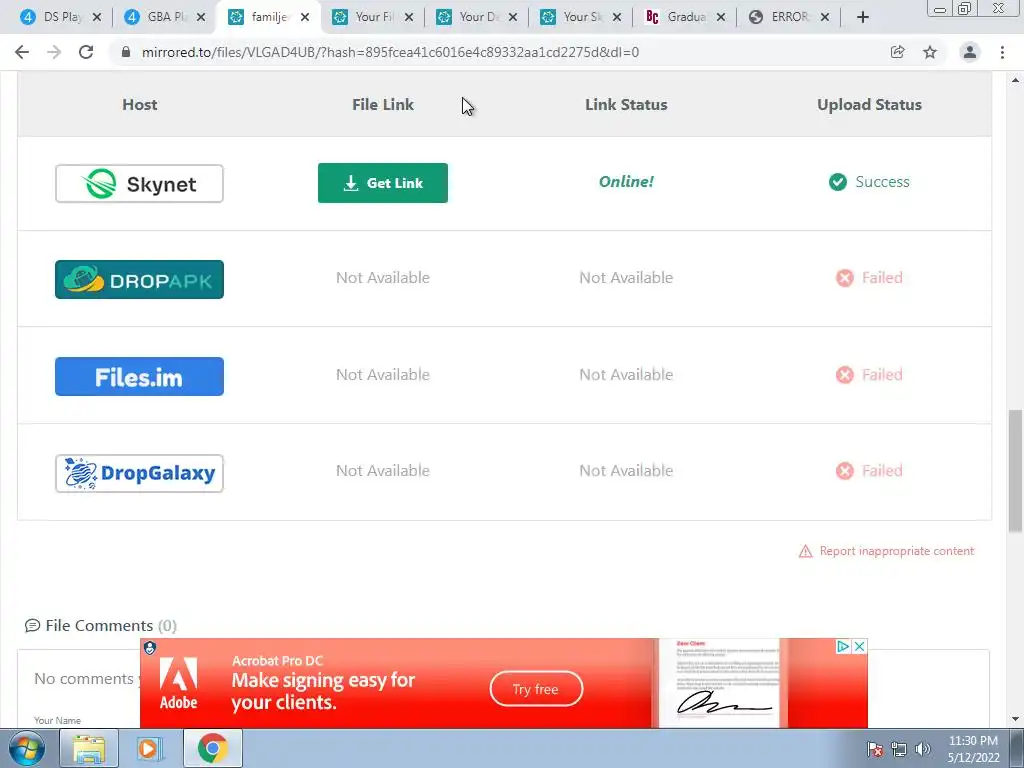The width and height of the screenshot is (1024, 768).
Task: Click the scrollbar up arrow
Action: 1015,80
